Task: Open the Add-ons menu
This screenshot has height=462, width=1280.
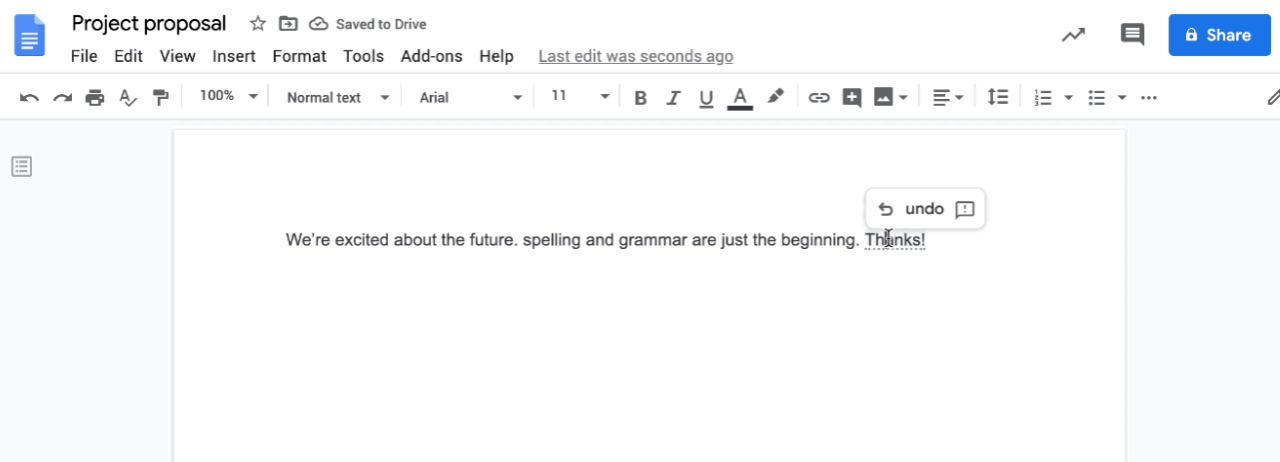Action: [431, 56]
